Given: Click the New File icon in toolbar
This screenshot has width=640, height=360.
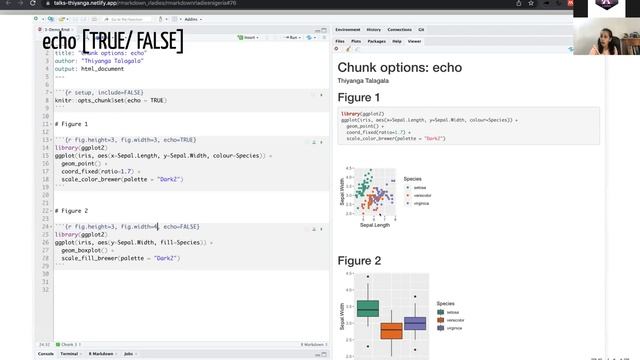Looking at the screenshot, I should coord(36,19).
